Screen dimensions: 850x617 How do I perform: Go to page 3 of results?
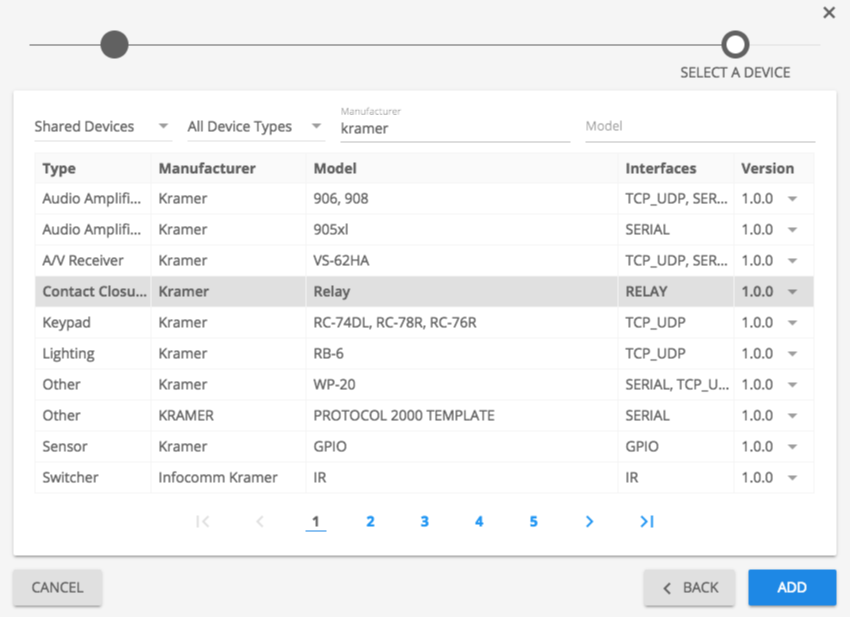[x=424, y=521]
